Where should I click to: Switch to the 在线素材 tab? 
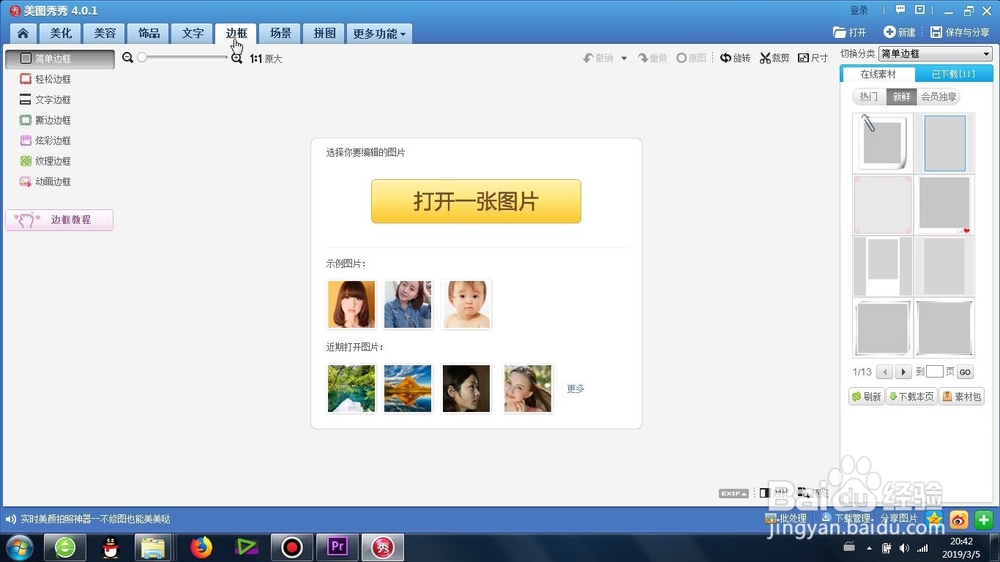(x=878, y=74)
